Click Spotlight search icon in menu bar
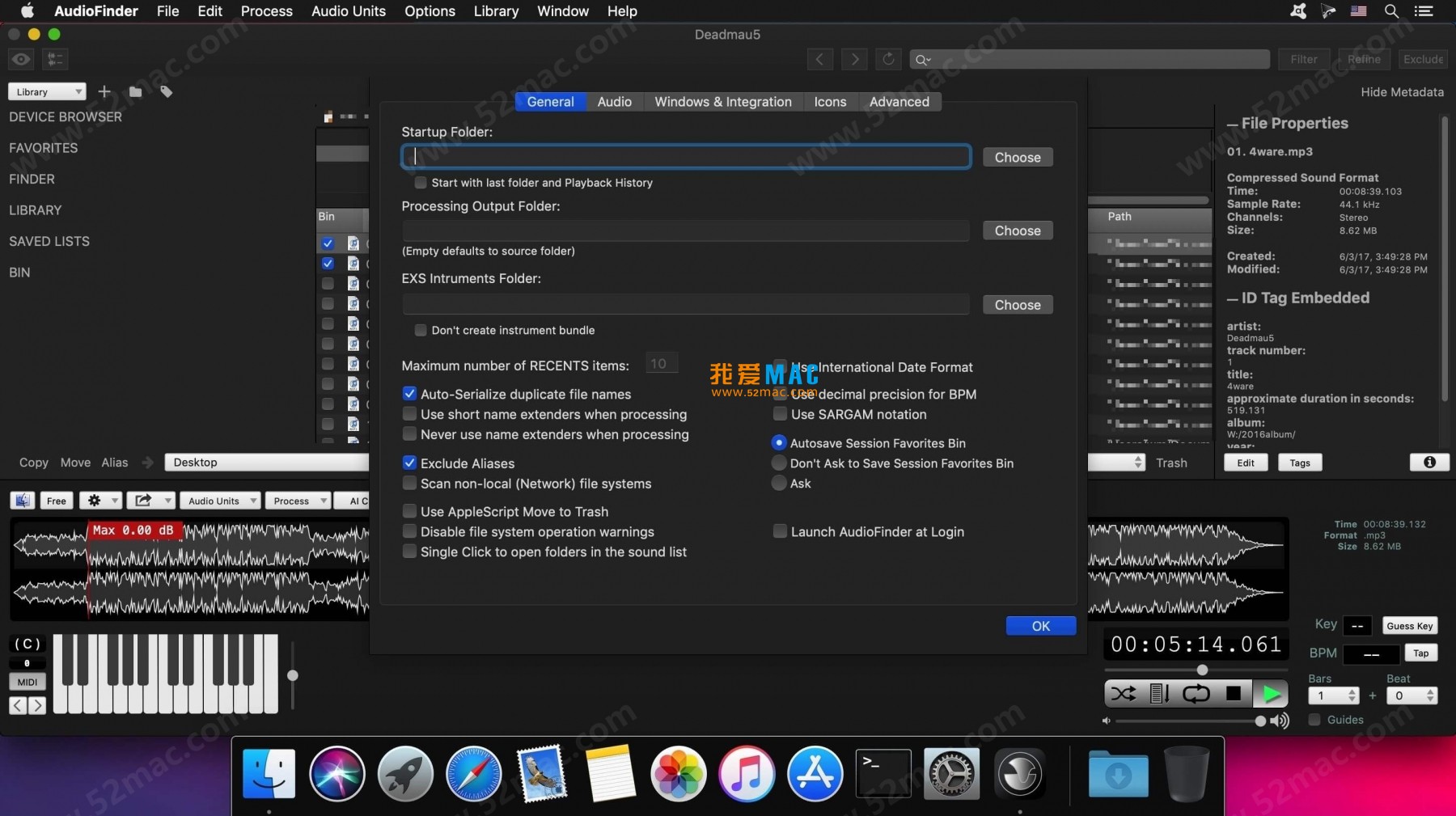Image resolution: width=1456 pixels, height=816 pixels. [1391, 11]
